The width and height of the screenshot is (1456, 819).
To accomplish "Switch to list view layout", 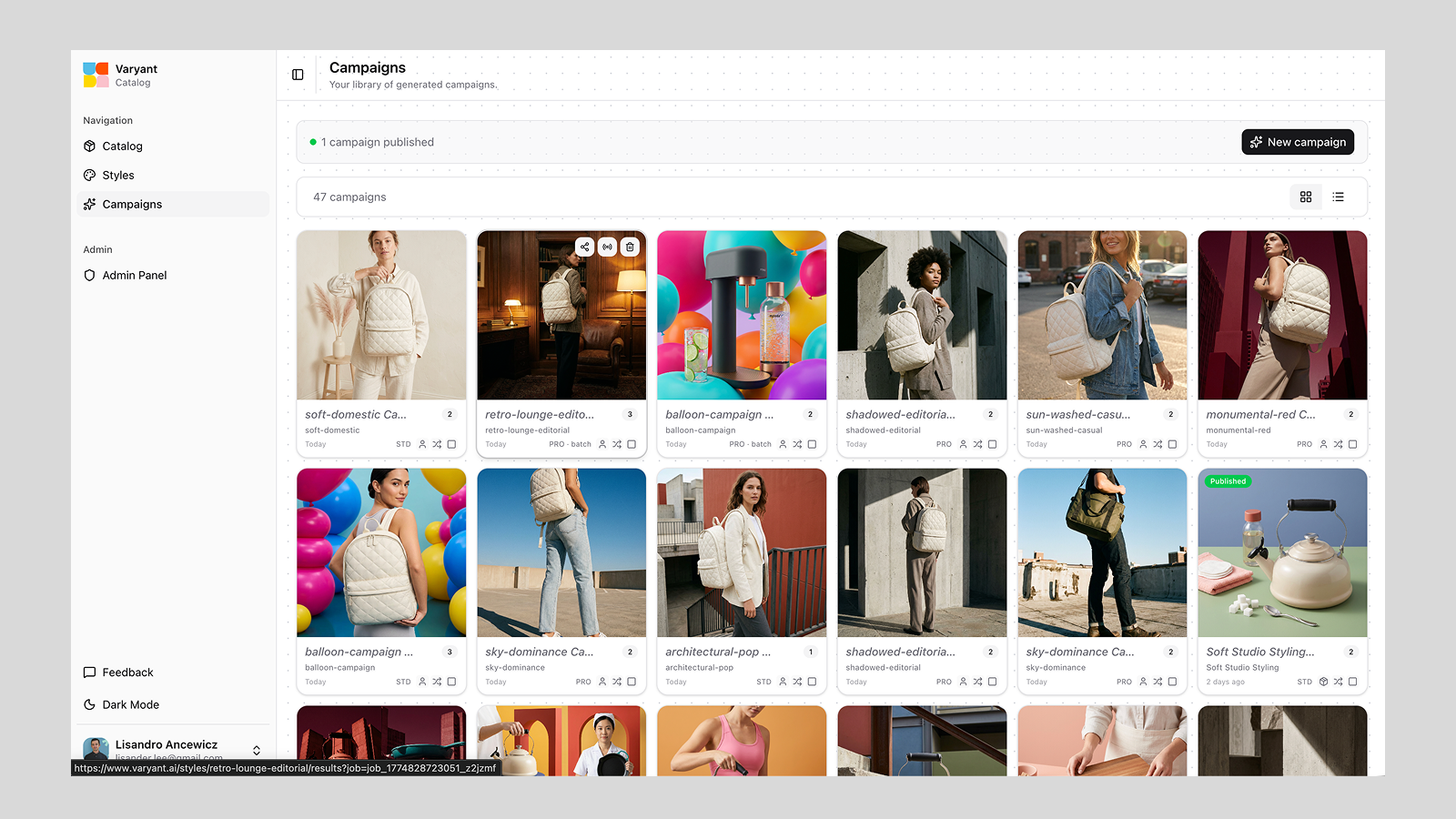I will (x=1338, y=197).
